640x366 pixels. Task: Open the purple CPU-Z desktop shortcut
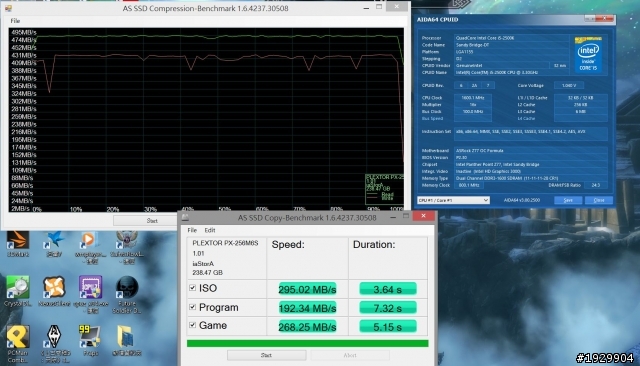pos(91,294)
